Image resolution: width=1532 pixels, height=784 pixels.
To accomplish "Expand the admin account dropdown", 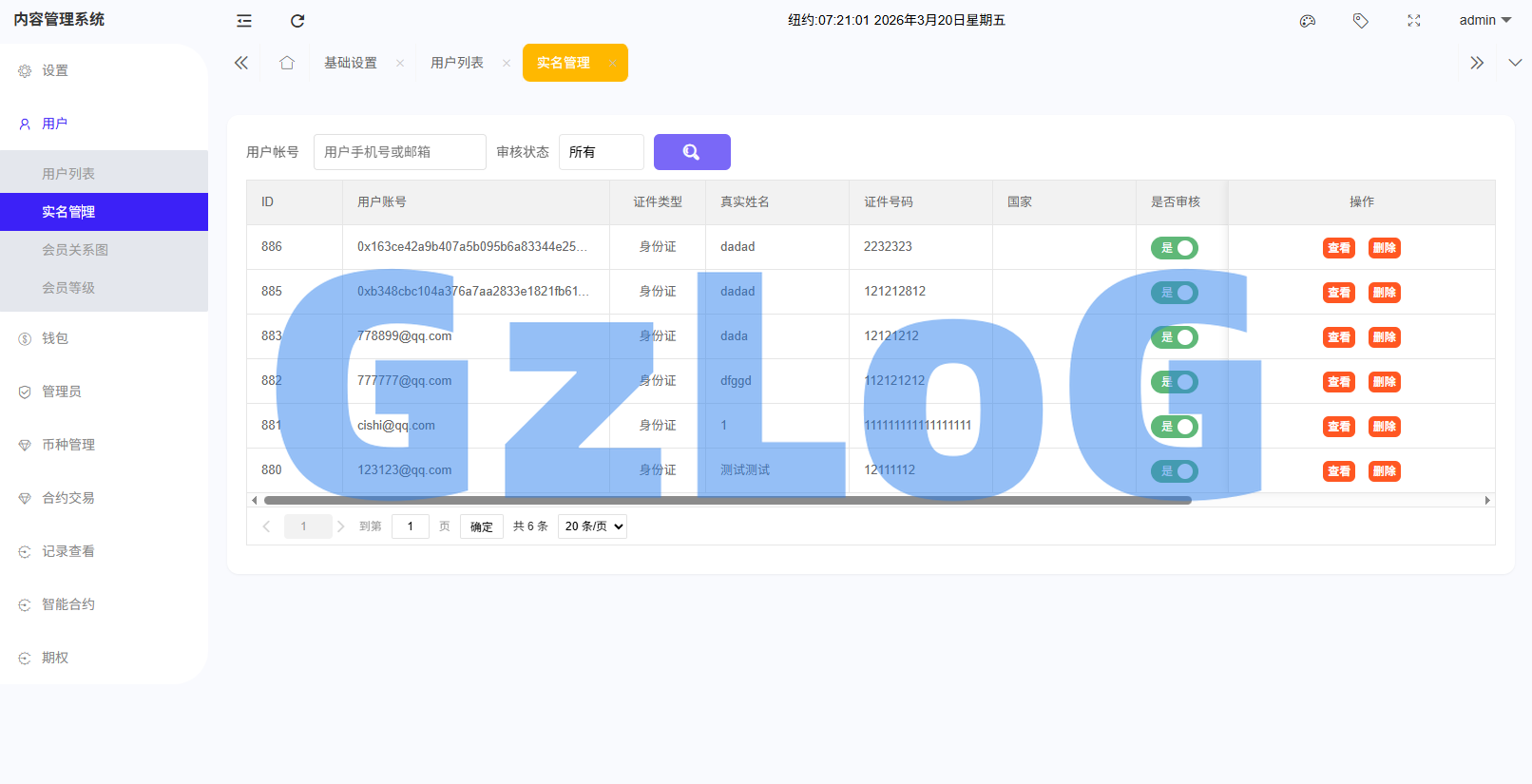I will (x=1484, y=21).
